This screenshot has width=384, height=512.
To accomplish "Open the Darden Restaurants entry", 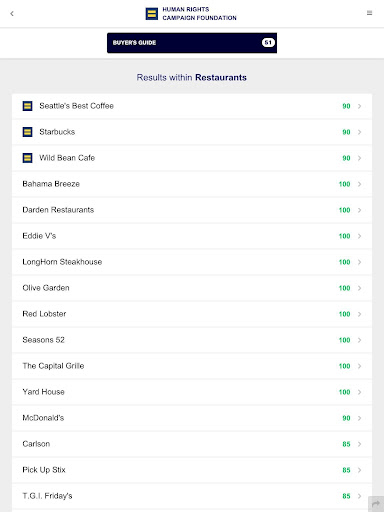I will point(192,210).
